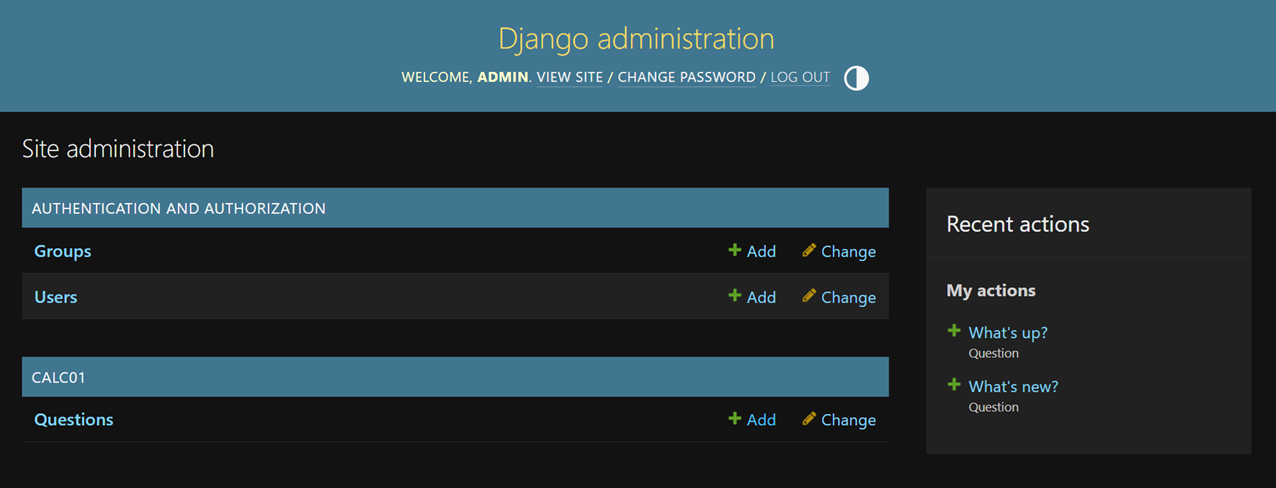Click the green plus icon beside Users

pyautogui.click(x=735, y=296)
